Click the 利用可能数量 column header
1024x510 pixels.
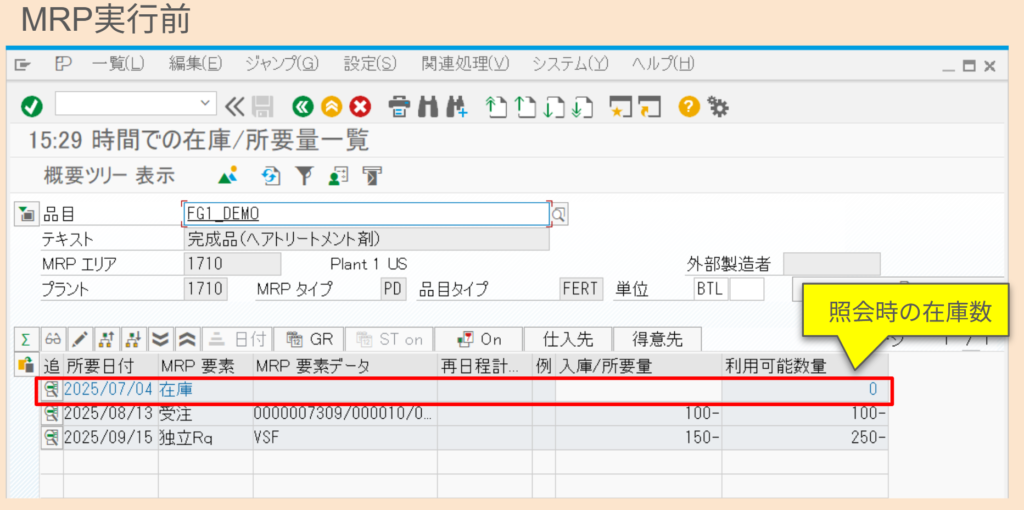point(804,366)
